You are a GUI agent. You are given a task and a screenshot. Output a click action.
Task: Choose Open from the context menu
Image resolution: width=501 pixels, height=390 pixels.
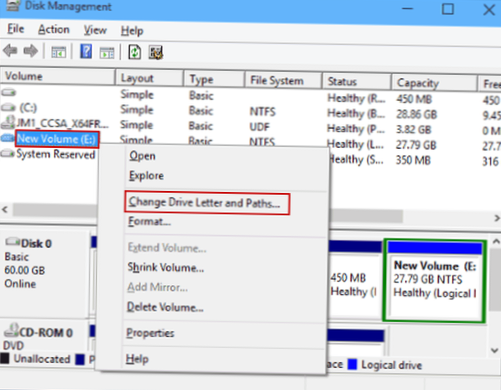point(142,156)
